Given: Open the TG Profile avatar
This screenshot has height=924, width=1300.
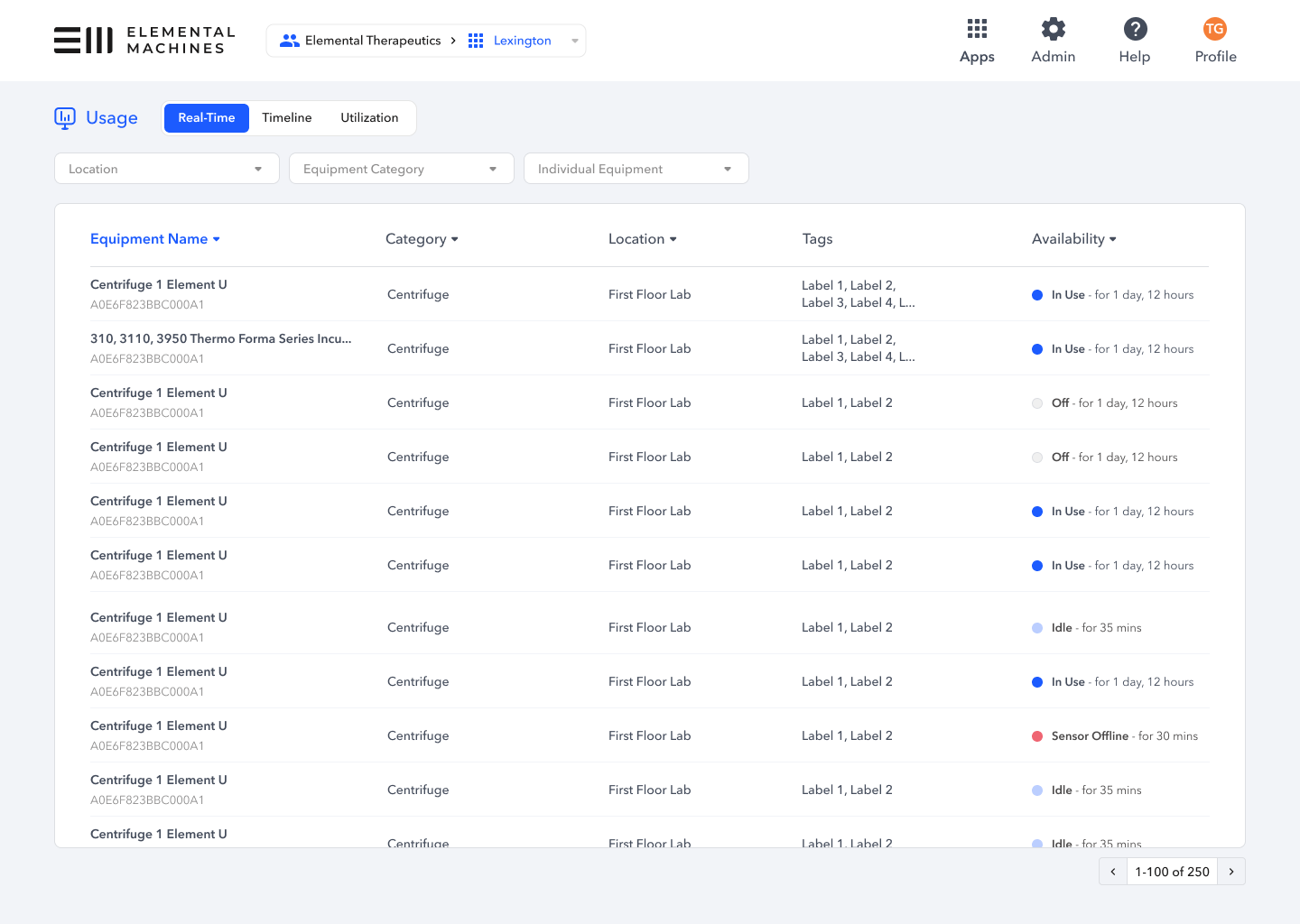Looking at the screenshot, I should (1215, 29).
